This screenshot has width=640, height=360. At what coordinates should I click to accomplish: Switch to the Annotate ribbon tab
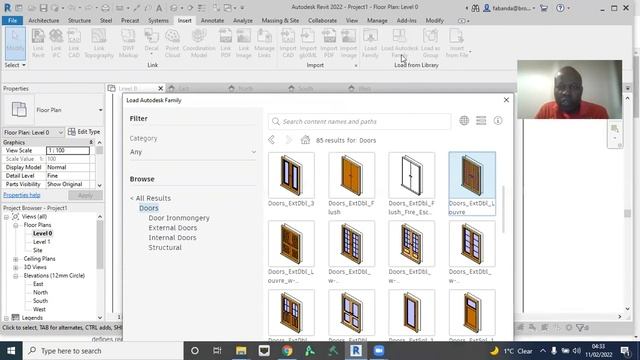click(212, 20)
